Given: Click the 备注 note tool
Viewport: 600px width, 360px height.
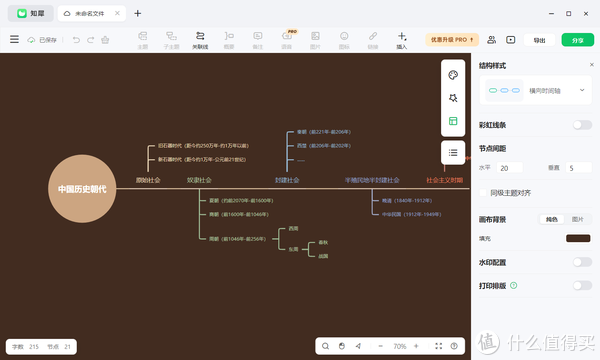Looking at the screenshot, I should 258,40.
